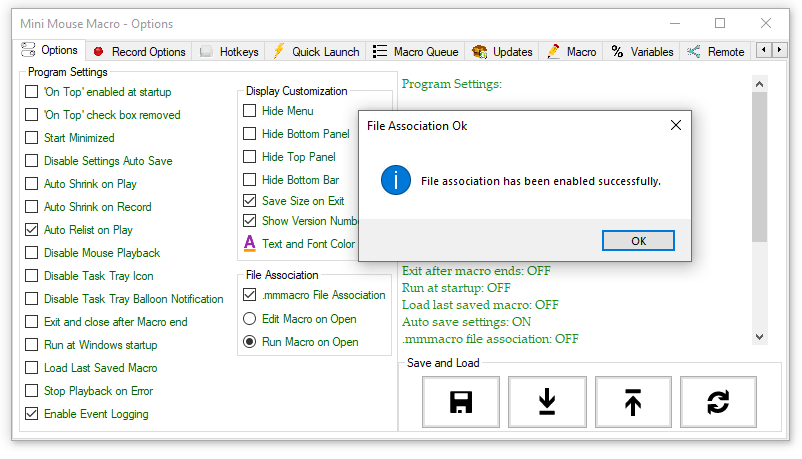Click the save settings floppy disk icon

coord(461,402)
